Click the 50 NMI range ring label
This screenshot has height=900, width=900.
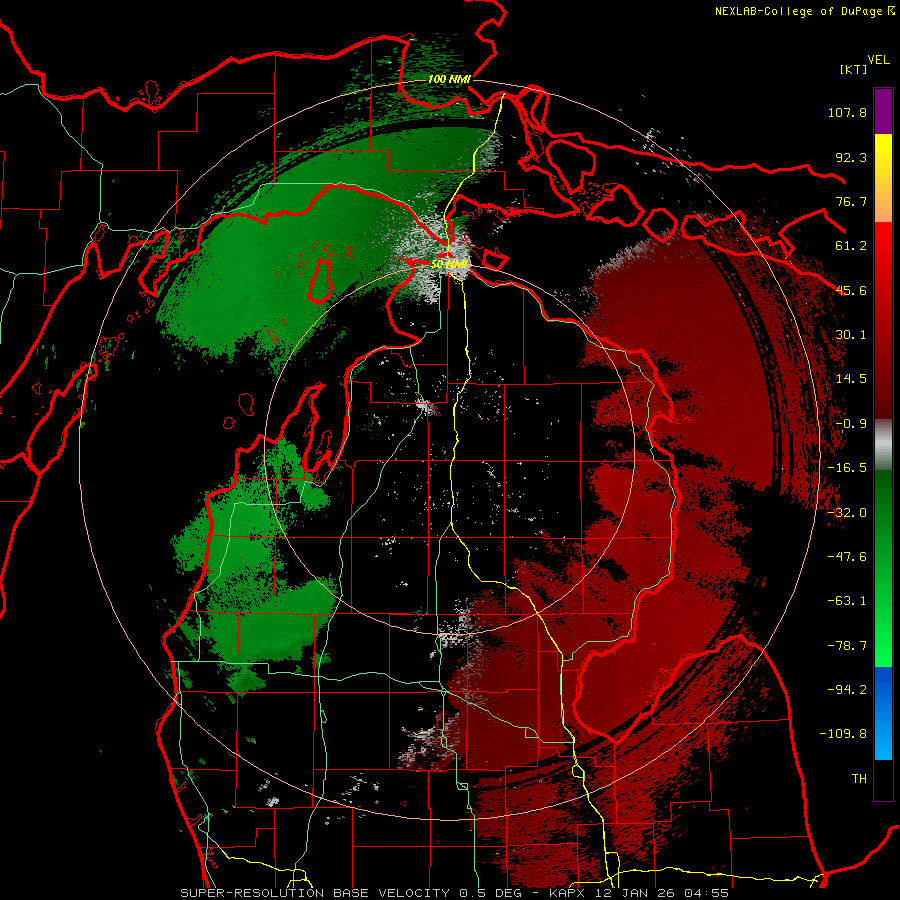(449, 264)
